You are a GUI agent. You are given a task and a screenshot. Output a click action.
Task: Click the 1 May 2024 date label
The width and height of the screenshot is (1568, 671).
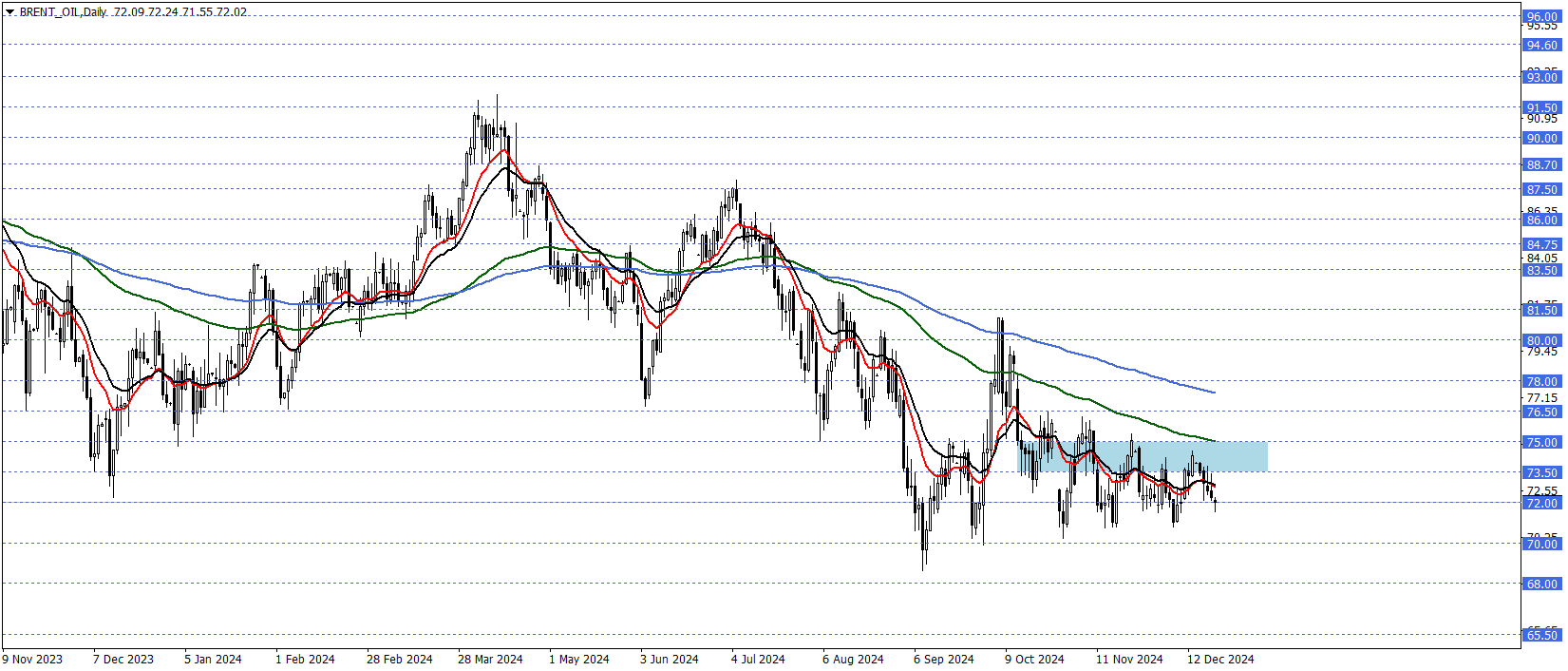pos(579,659)
